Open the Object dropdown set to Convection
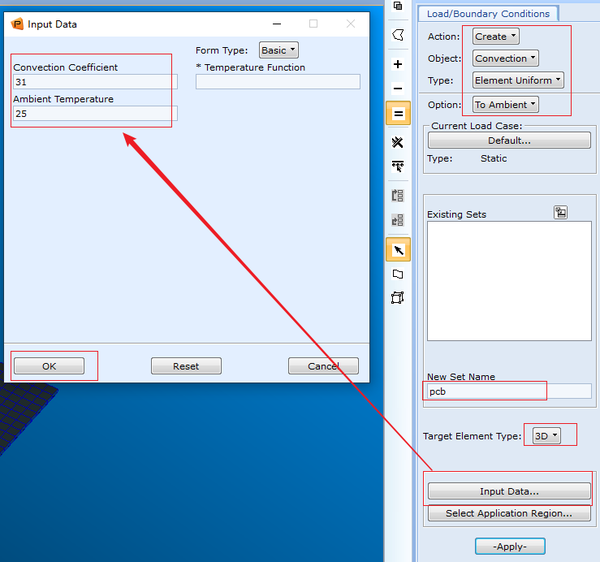Screen dimensions: 600x562 coord(505,59)
